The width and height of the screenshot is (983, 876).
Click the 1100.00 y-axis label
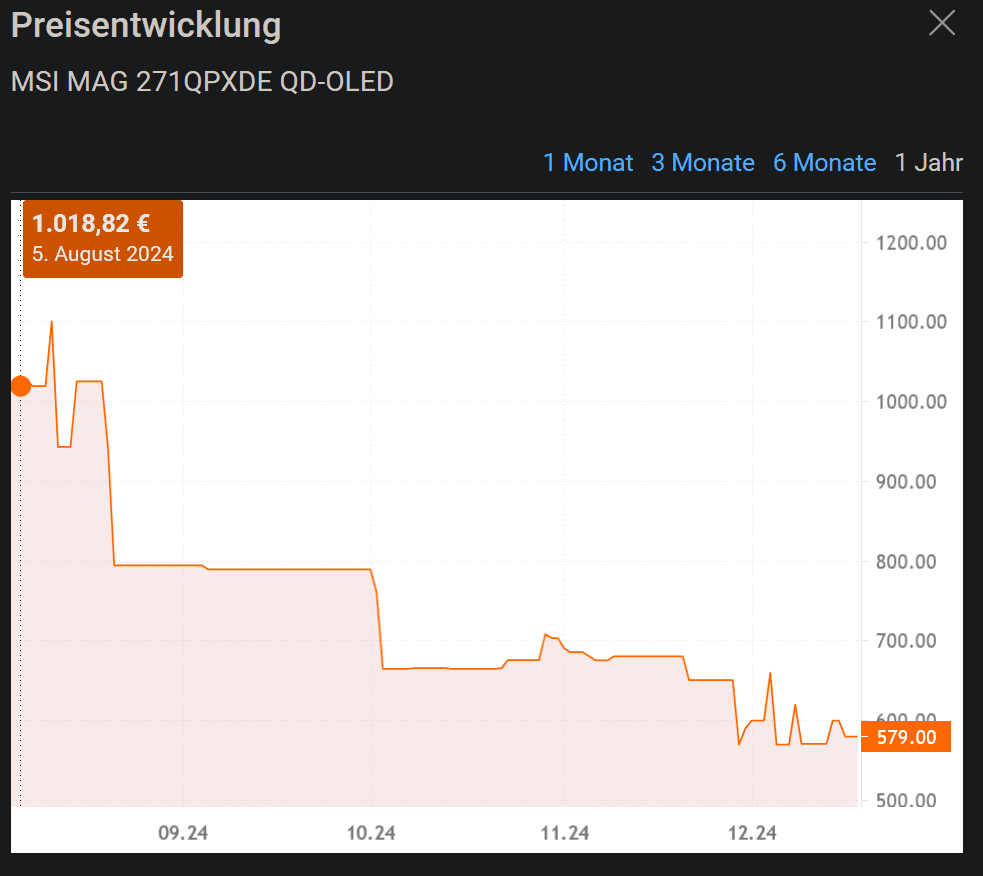(x=909, y=322)
